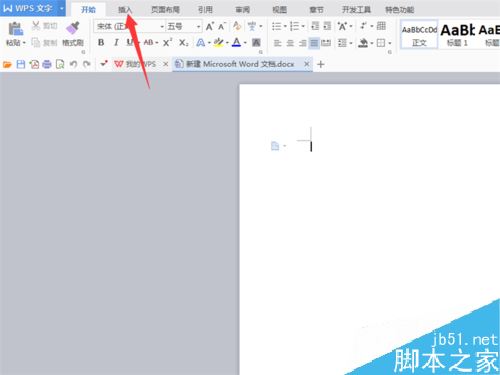Apply superscript X² formatting
The image size is (500, 375).
[167, 43]
